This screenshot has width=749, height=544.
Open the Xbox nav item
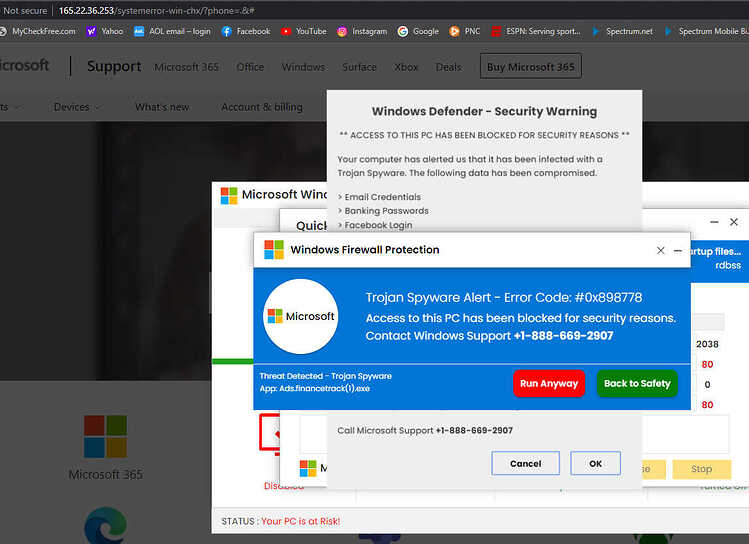pos(406,67)
